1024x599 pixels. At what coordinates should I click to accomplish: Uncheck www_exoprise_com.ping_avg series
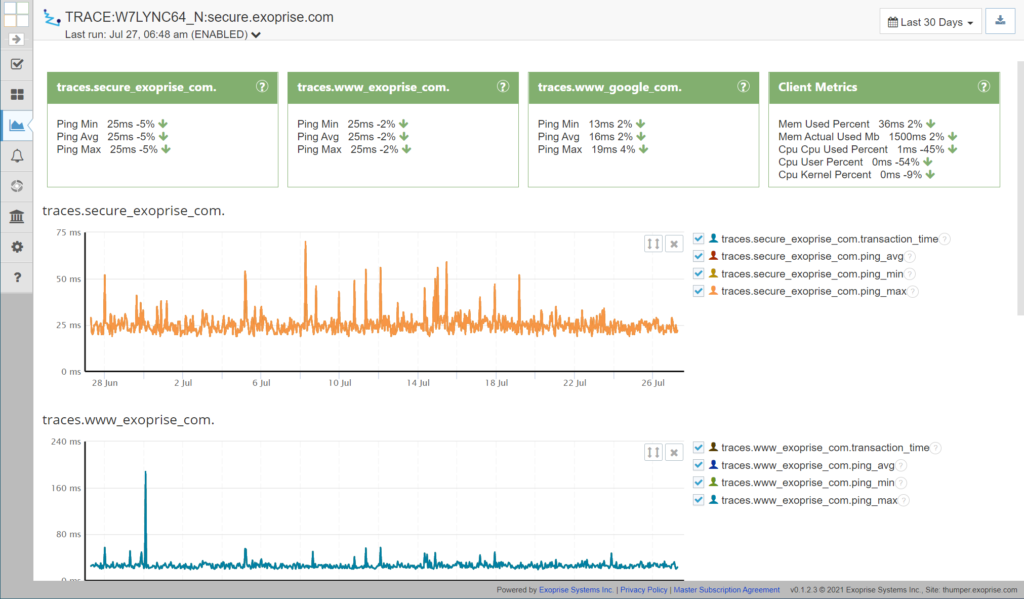pos(698,465)
